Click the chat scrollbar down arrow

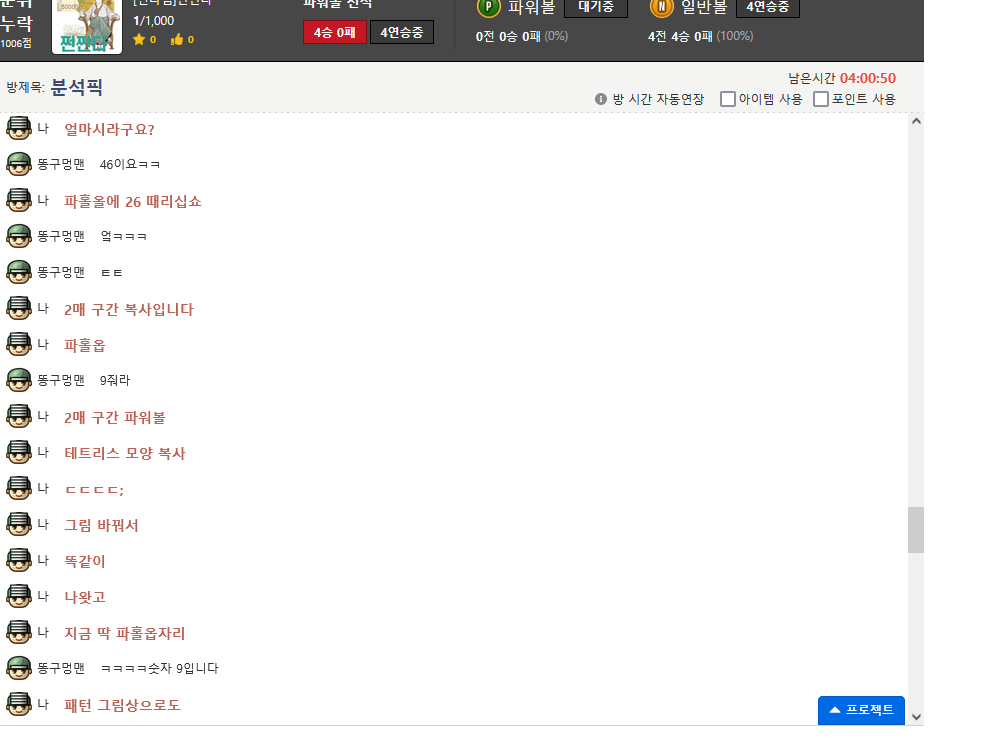click(916, 717)
